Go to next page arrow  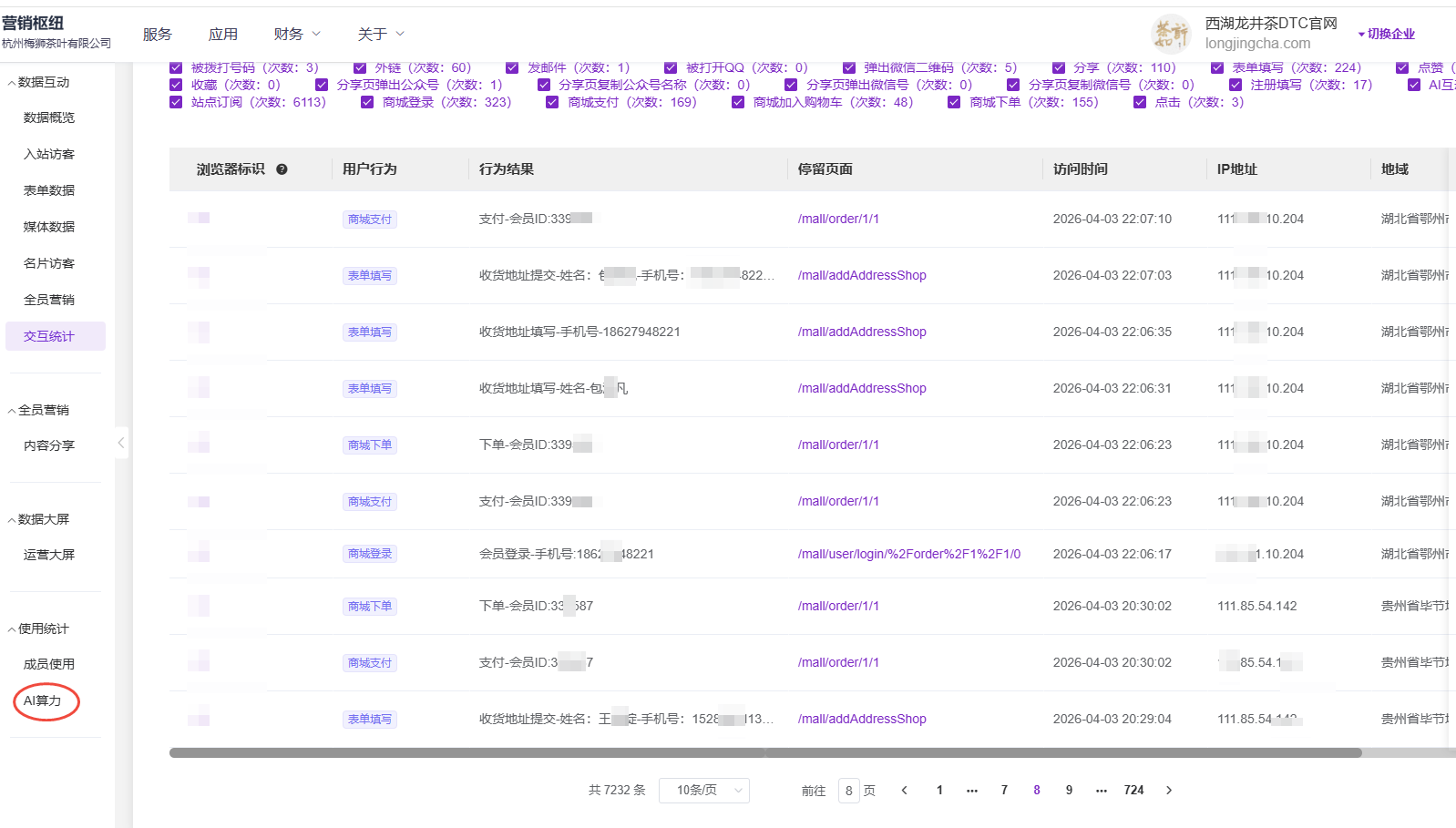1169,791
